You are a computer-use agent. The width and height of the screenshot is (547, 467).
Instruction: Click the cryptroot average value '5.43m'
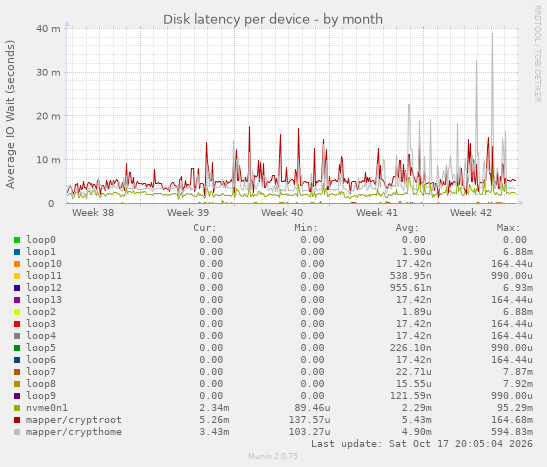point(417,420)
